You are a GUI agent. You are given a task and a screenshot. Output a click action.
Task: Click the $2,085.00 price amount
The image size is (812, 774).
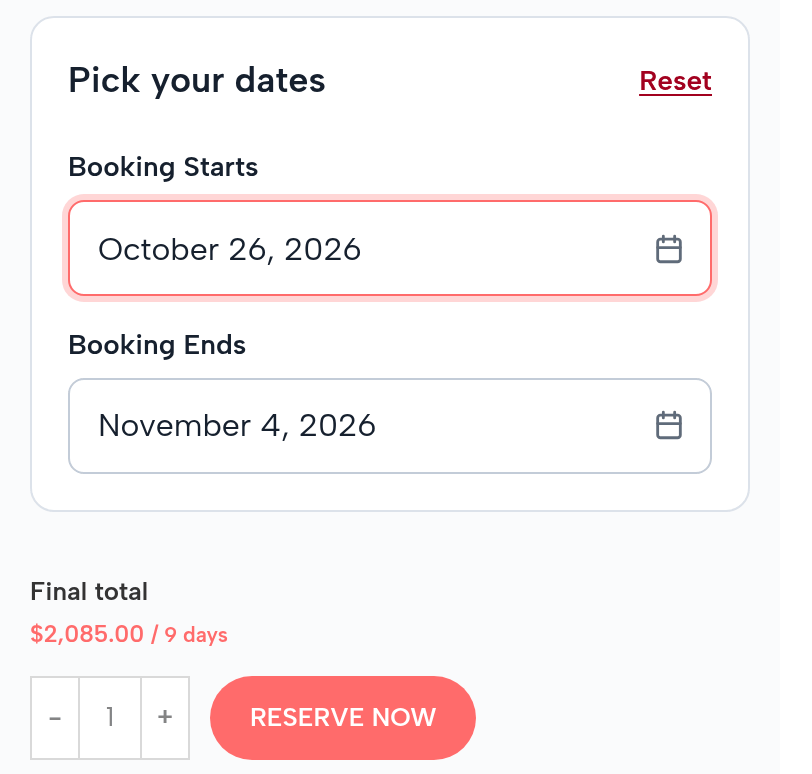(87, 634)
